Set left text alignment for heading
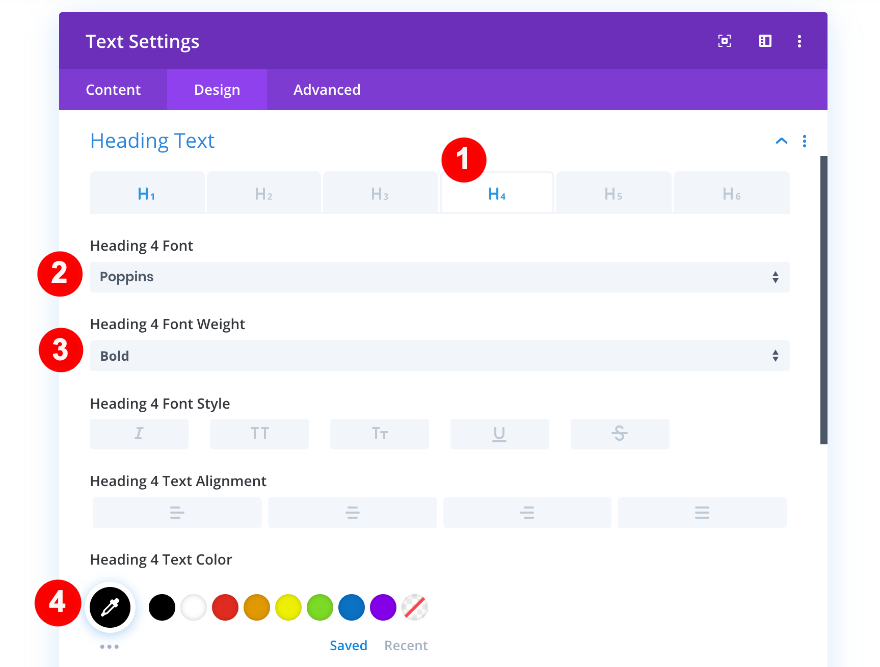The width and height of the screenshot is (880, 667). (x=177, y=513)
